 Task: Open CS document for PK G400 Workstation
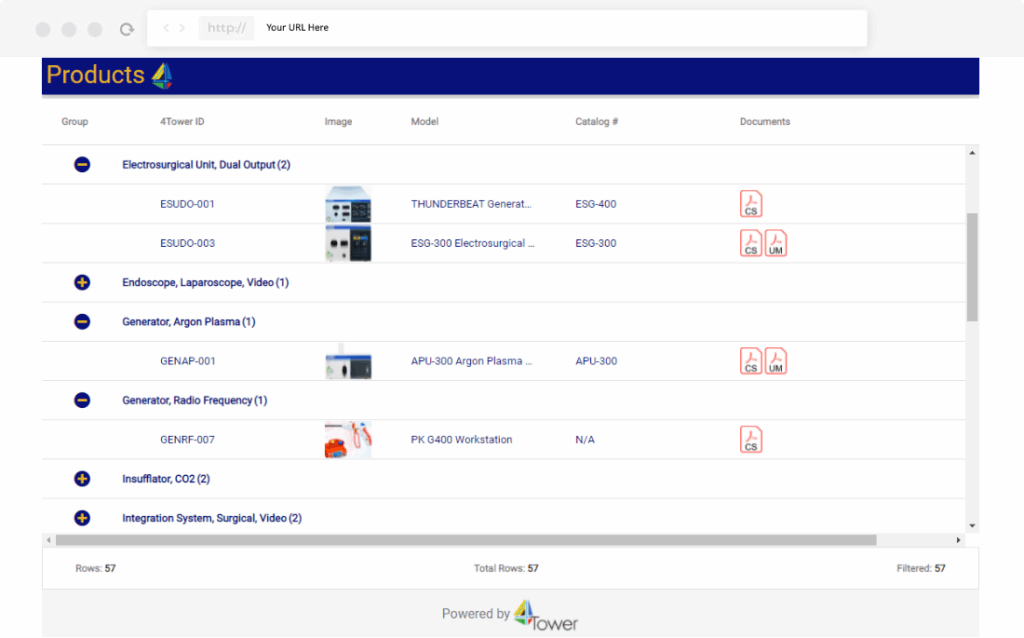751,439
